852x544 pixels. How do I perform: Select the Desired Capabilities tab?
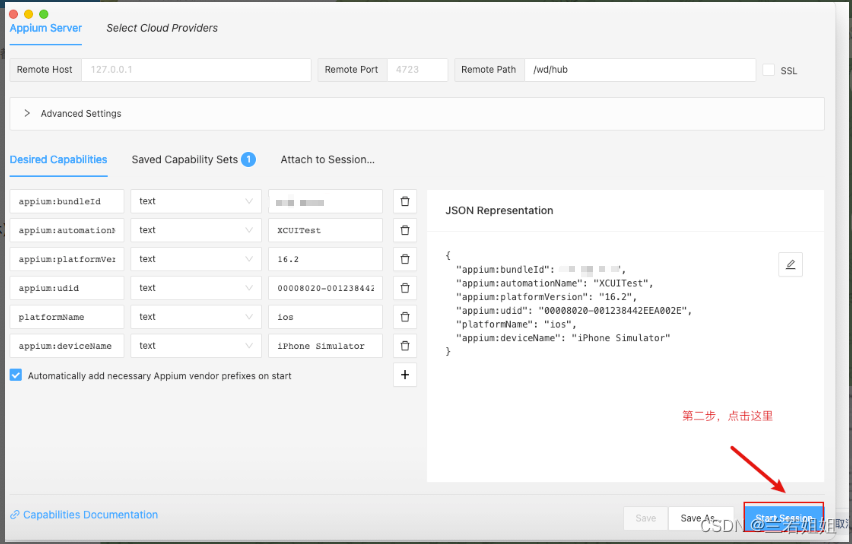(58, 160)
